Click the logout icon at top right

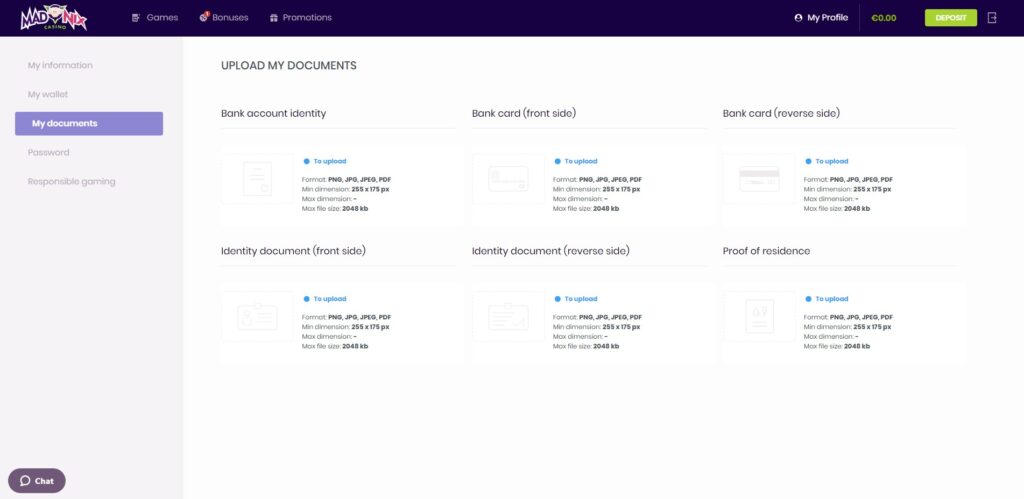992,18
